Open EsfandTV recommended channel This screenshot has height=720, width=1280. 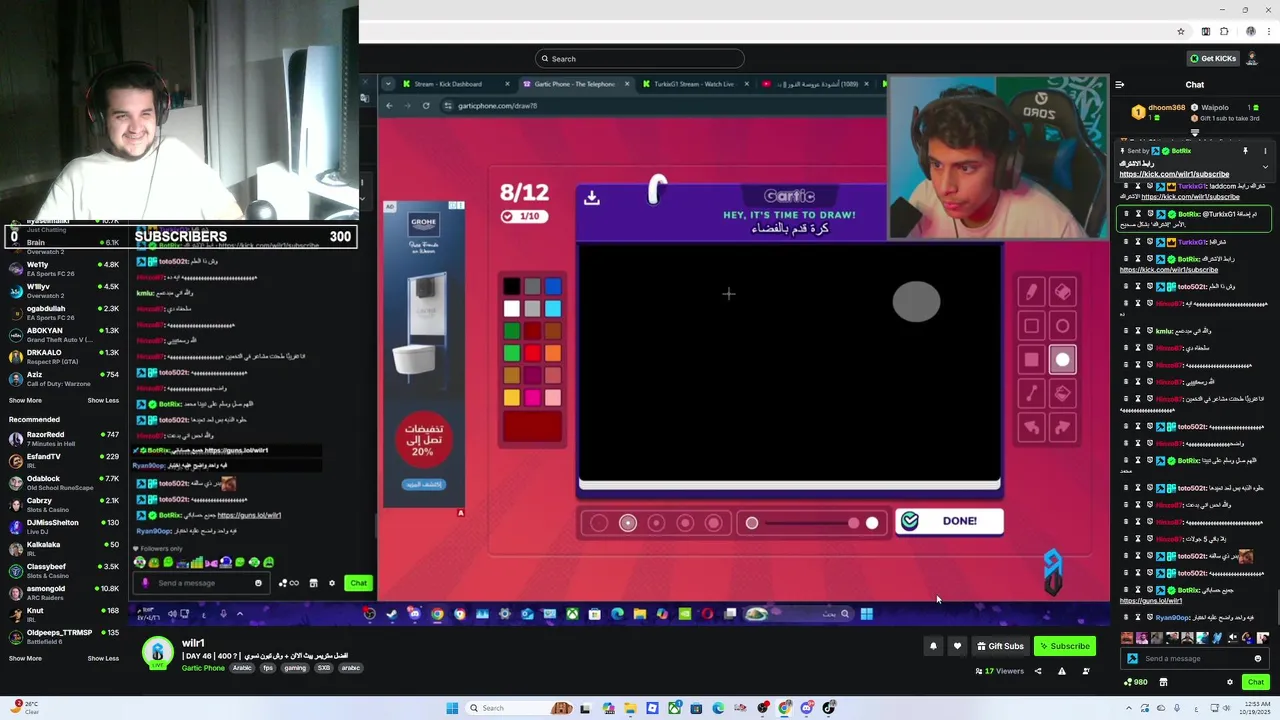tap(64, 460)
